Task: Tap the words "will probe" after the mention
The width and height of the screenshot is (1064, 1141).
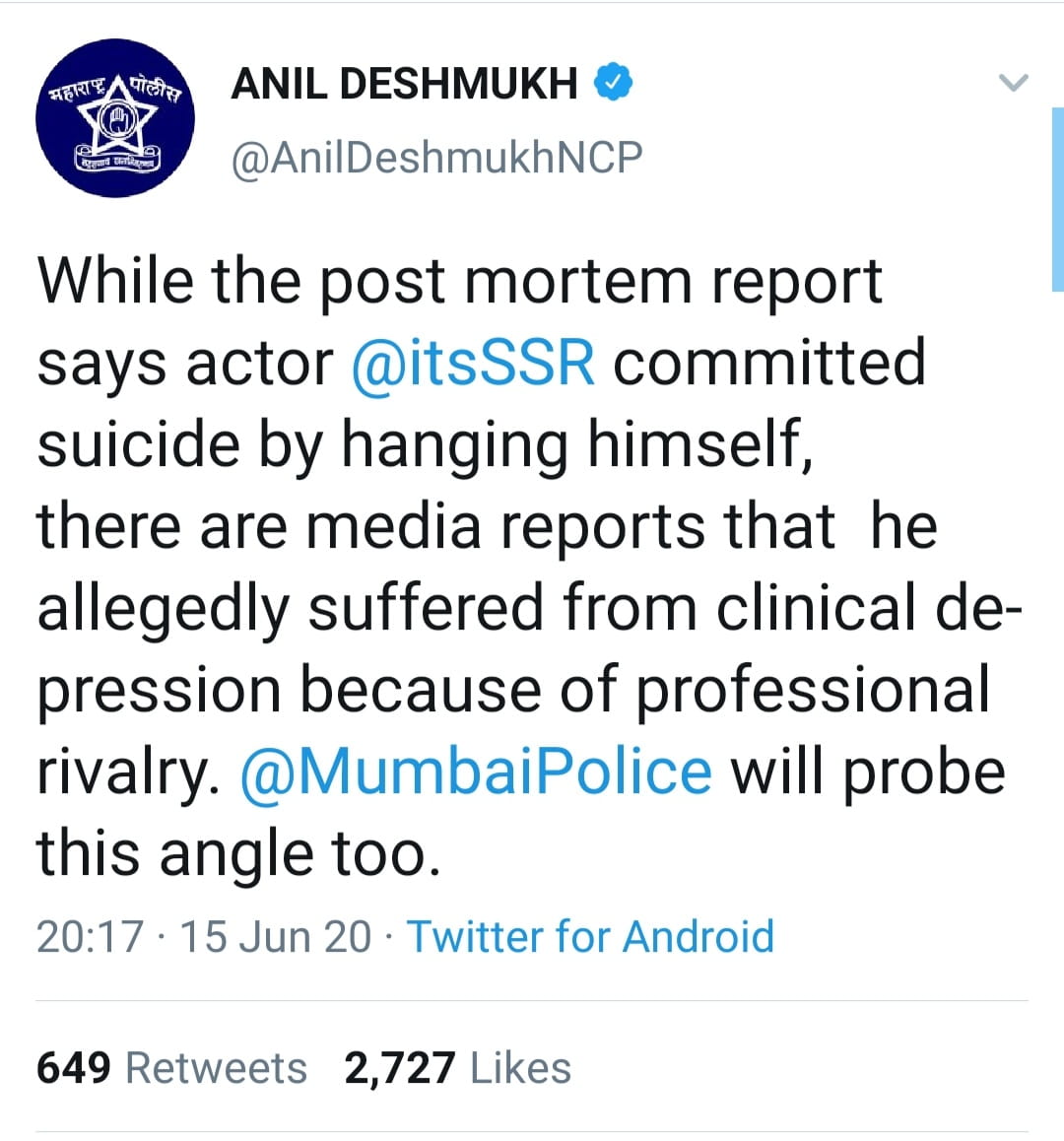Action: tap(867, 772)
